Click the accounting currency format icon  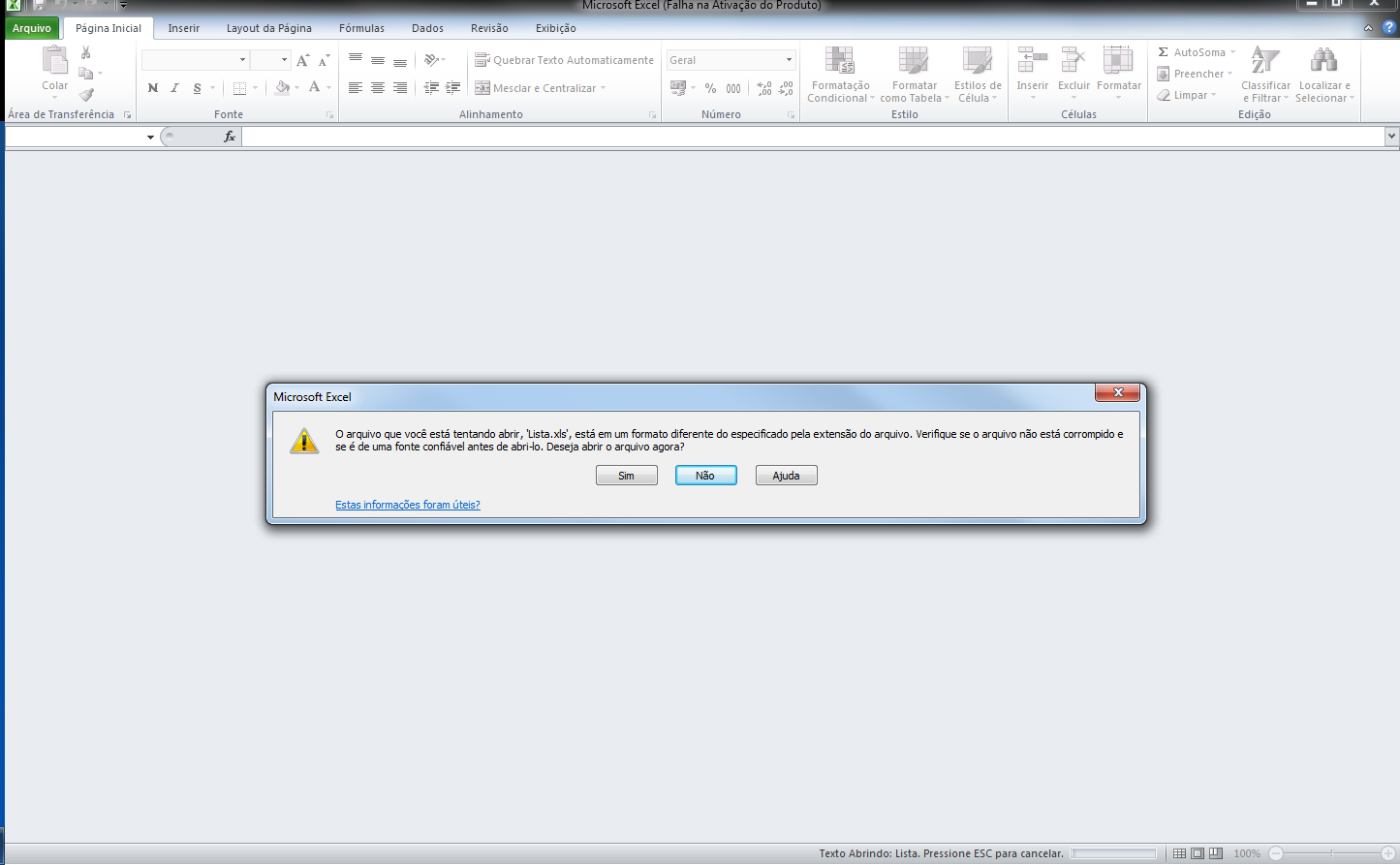(678, 88)
